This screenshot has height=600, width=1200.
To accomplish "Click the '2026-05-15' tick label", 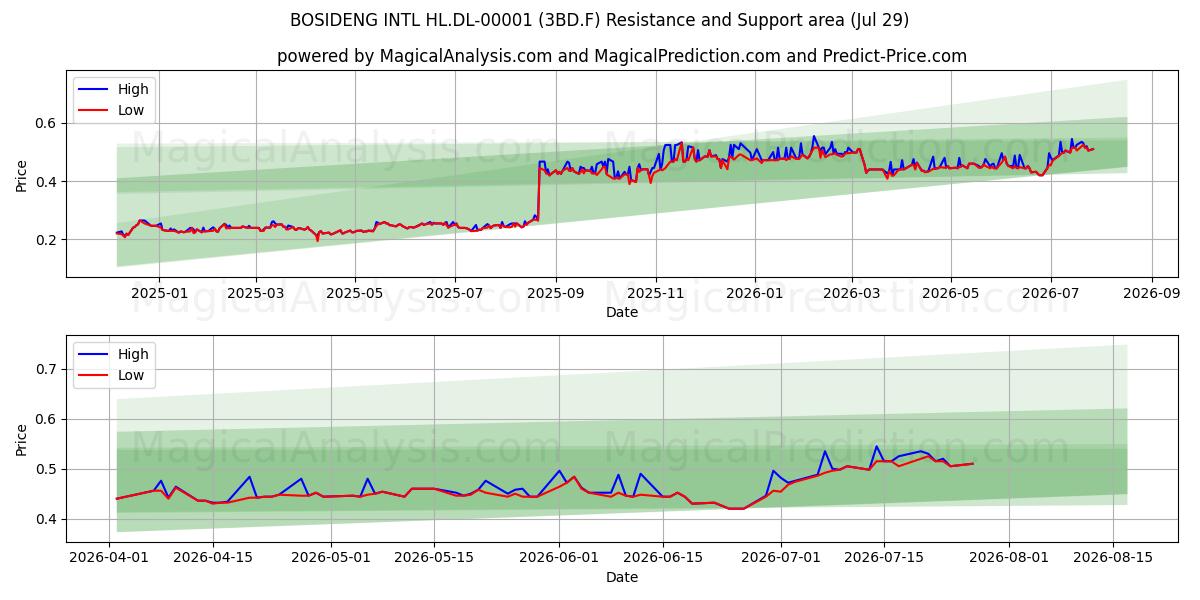I will [434, 558].
